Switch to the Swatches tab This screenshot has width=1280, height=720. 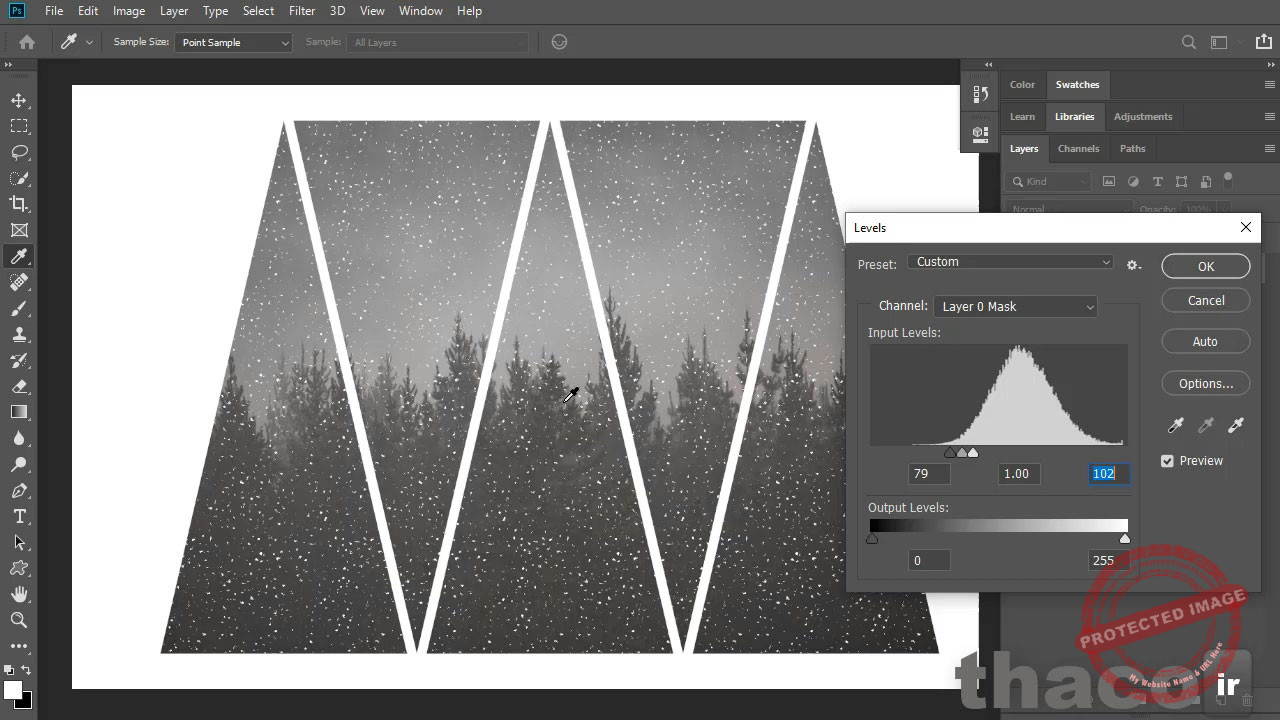click(1078, 84)
